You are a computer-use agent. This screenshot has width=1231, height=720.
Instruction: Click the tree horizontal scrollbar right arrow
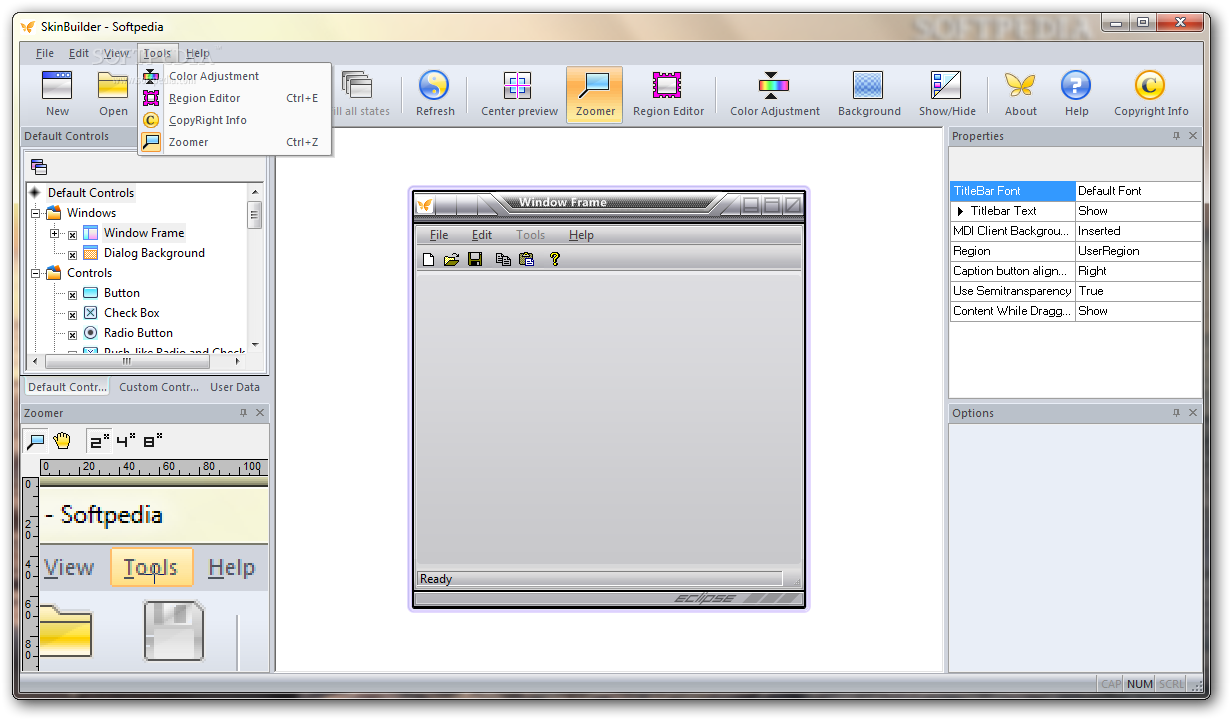[239, 361]
